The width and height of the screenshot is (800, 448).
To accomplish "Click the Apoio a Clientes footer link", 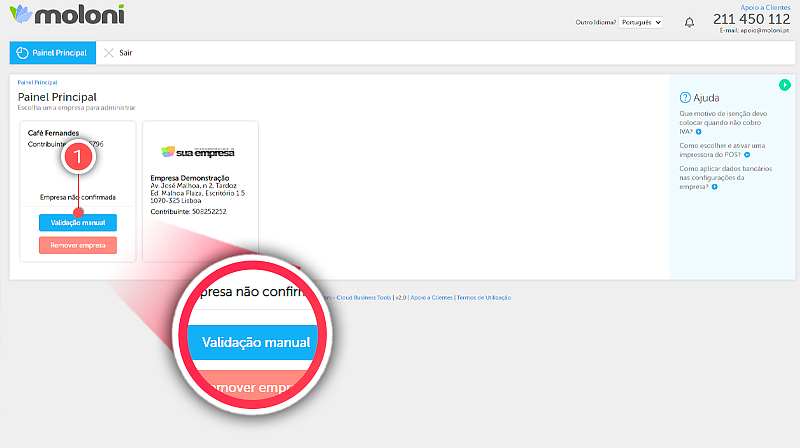I will click(430, 297).
